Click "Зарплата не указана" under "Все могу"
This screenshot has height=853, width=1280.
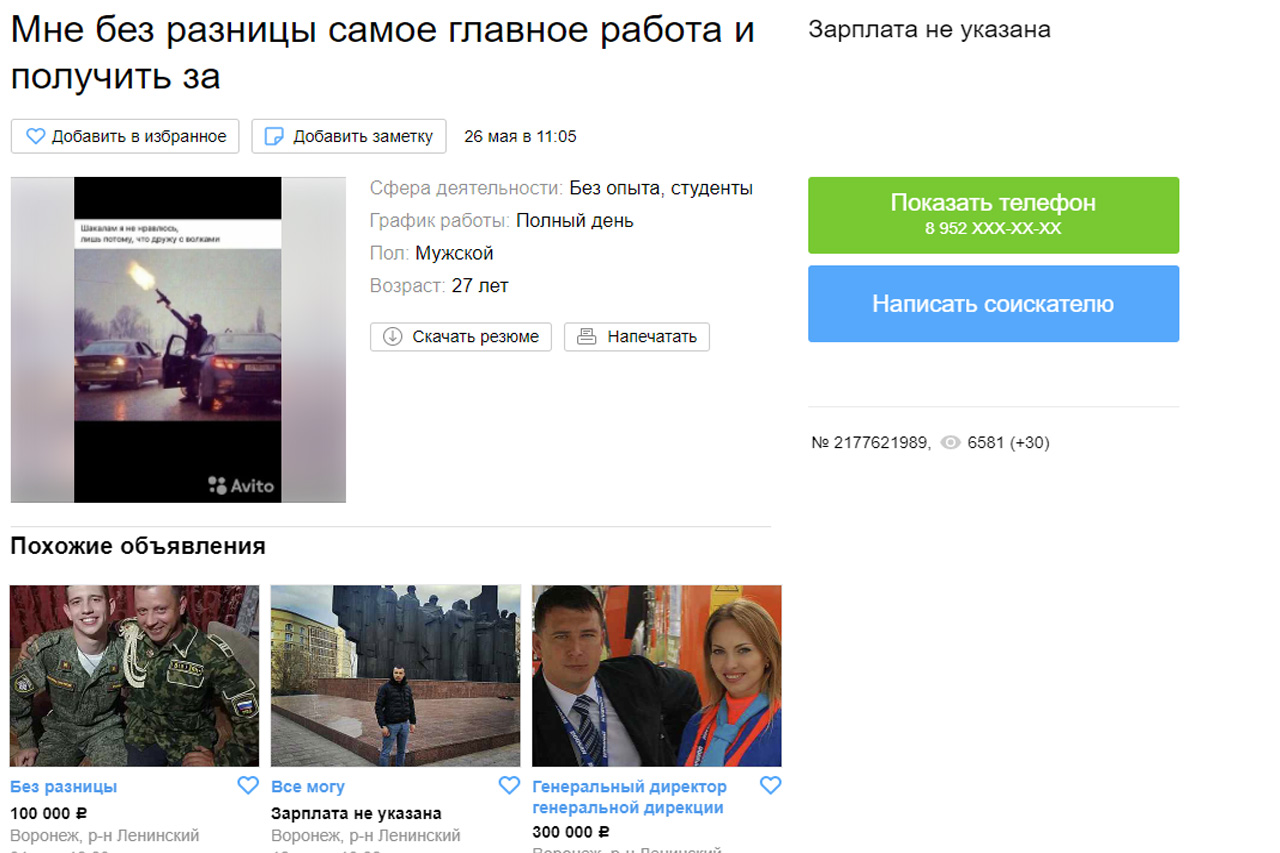pyautogui.click(x=356, y=813)
